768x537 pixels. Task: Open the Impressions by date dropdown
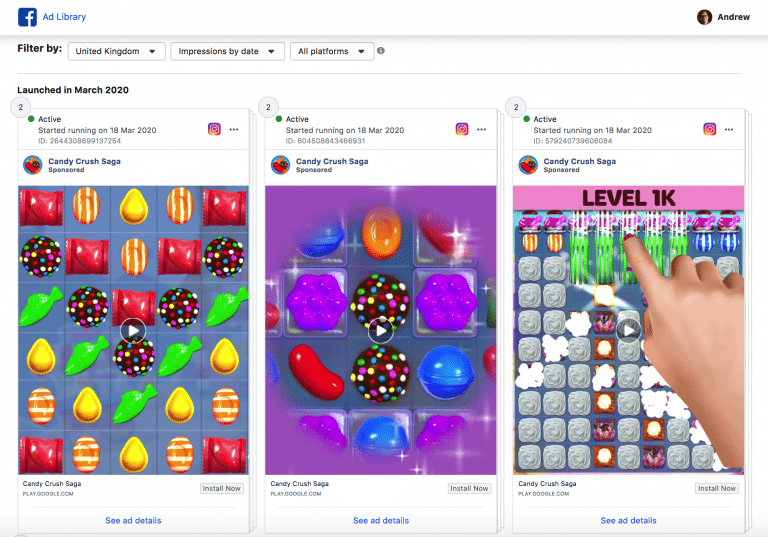pyautogui.click(x=227, y=51)
